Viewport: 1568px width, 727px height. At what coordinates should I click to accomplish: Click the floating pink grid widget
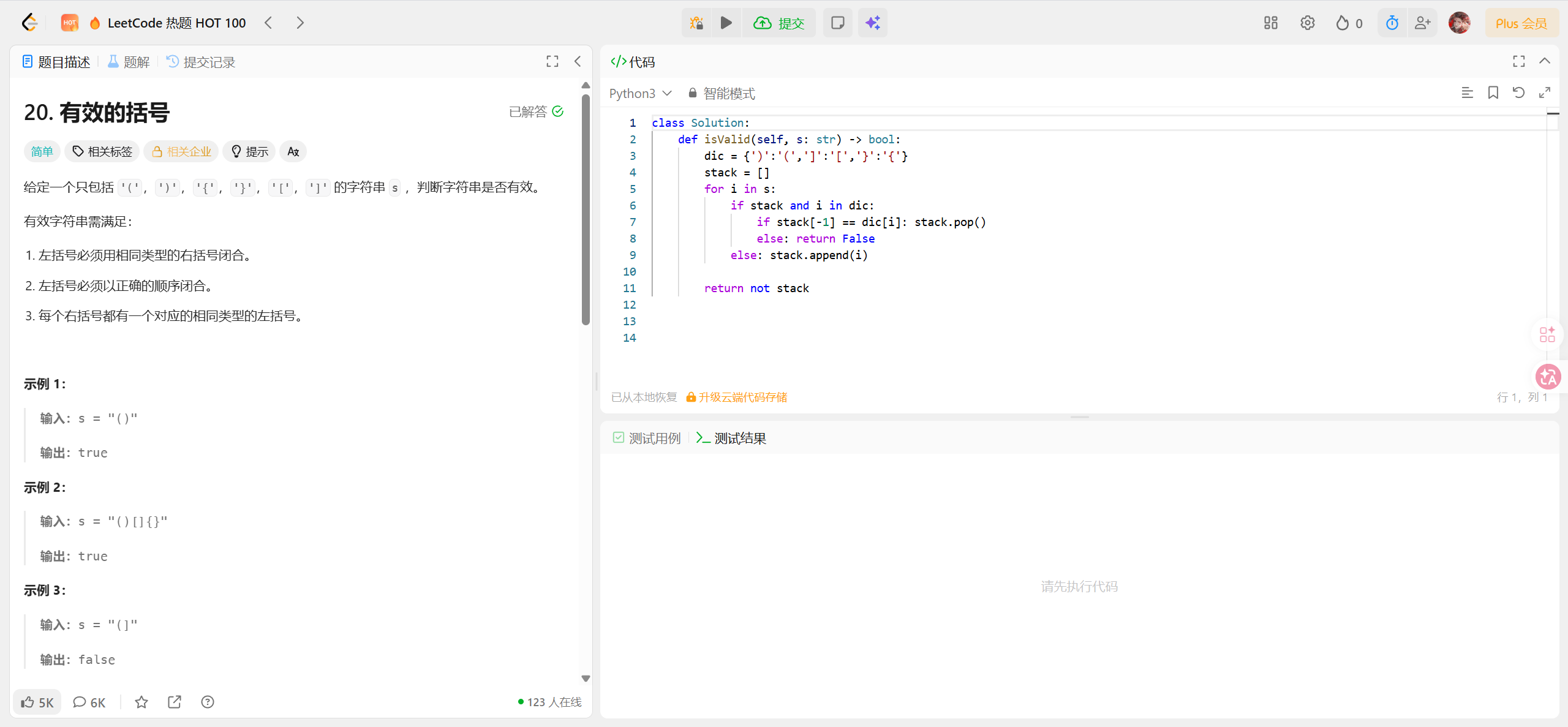(1547, 334)
